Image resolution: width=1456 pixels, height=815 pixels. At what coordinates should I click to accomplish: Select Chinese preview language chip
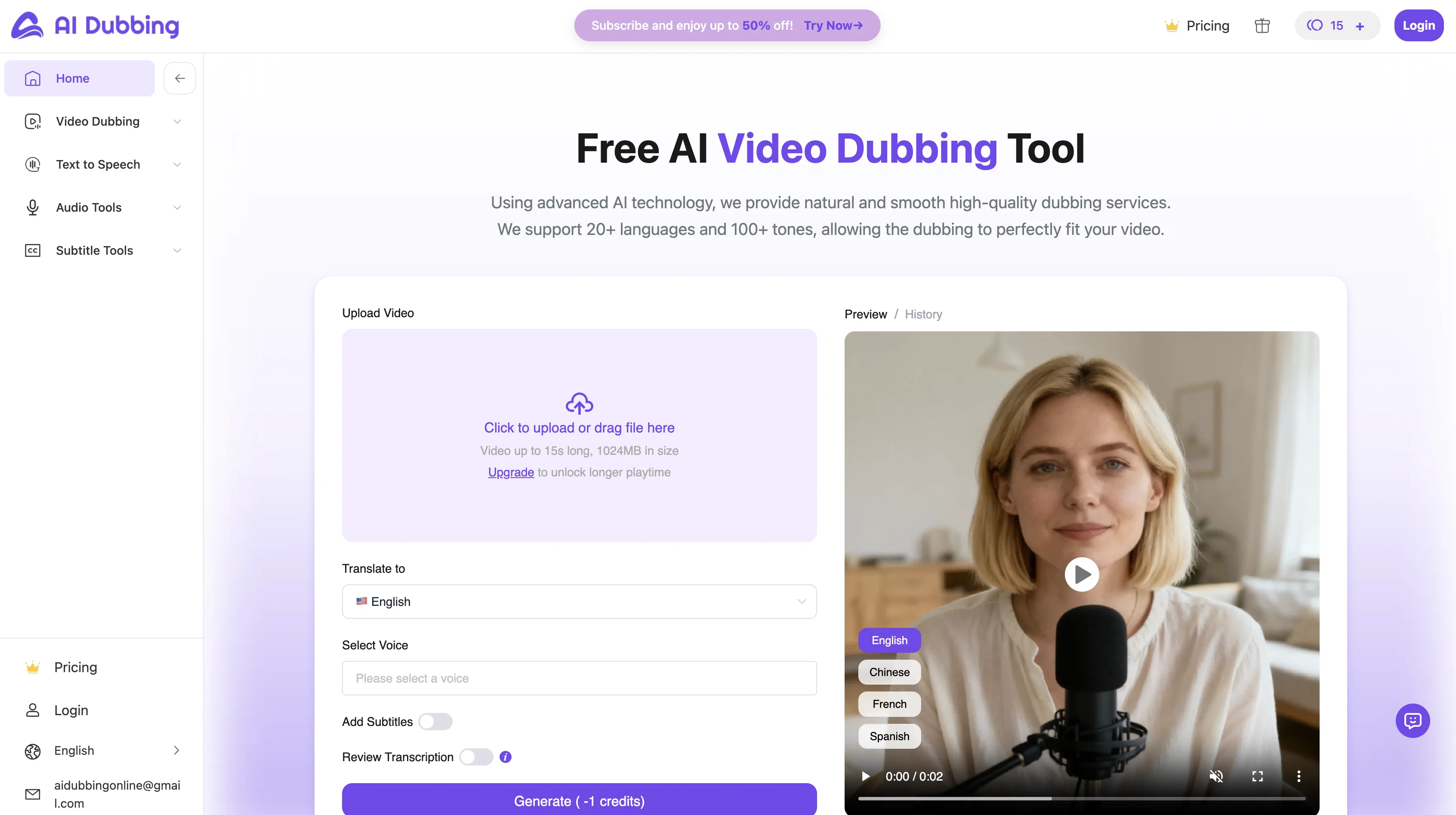click(889, 672)
